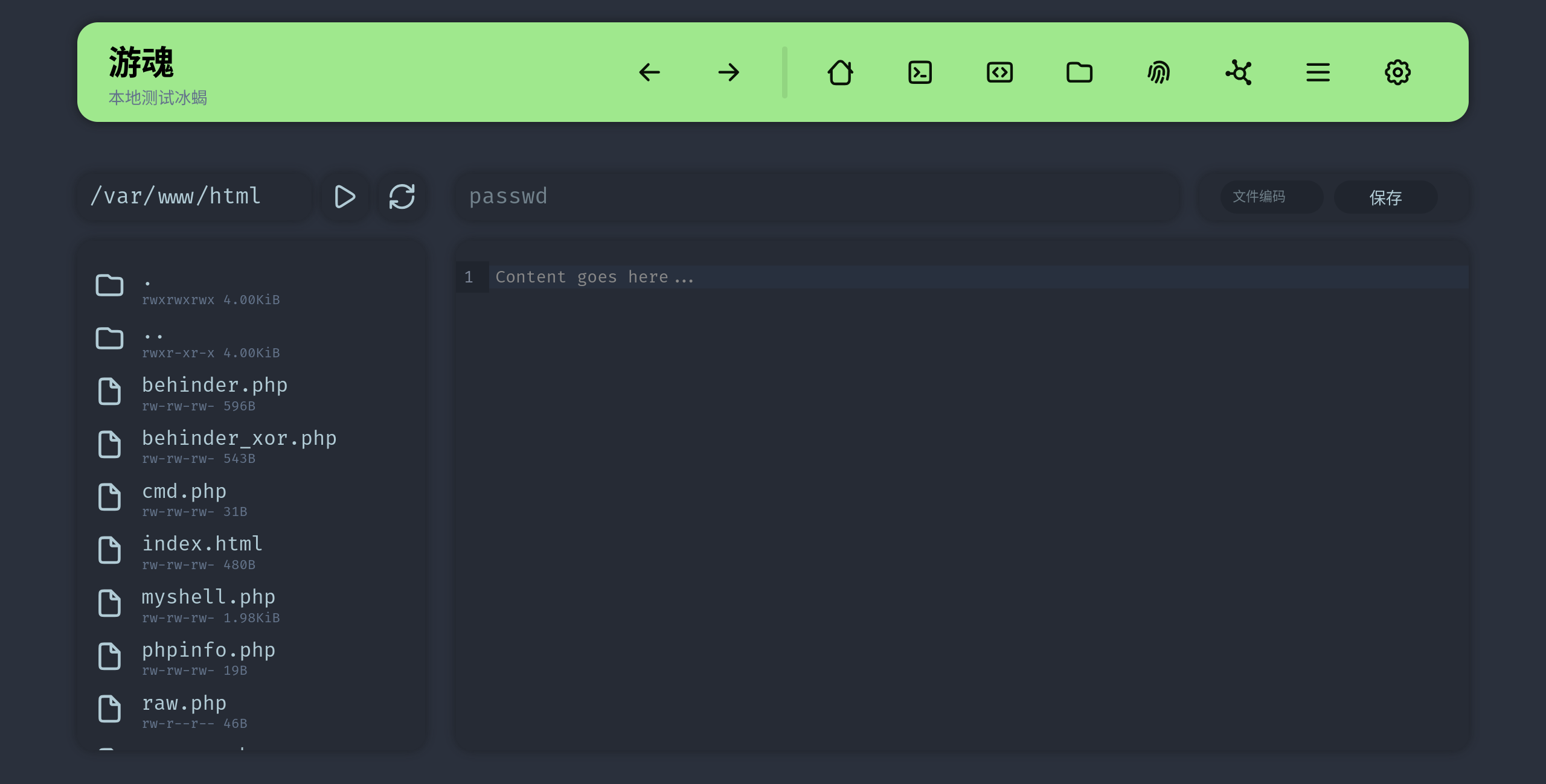The height and width of the screenshot is (784, 1546).
Task: Refresh the directory listing
Action: [x=402, y=197]
